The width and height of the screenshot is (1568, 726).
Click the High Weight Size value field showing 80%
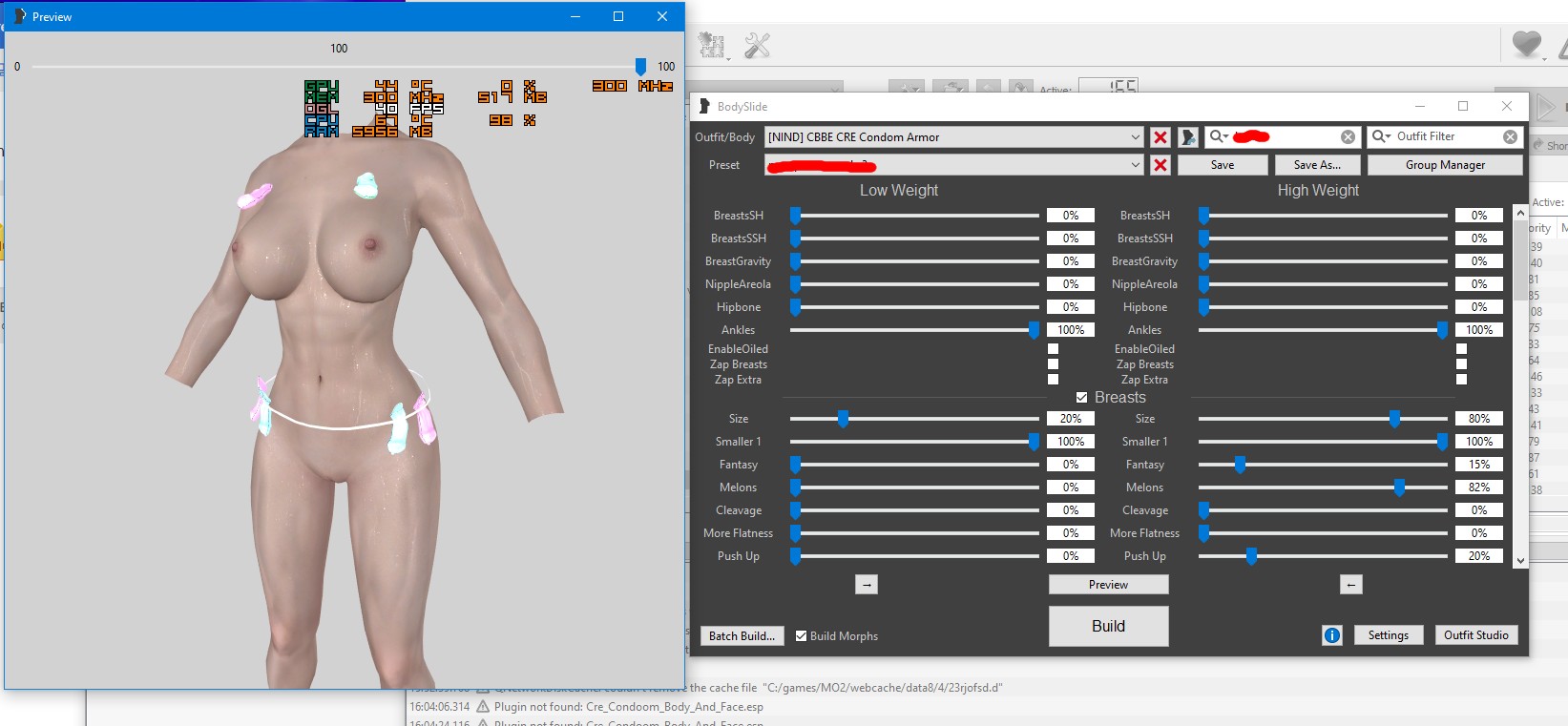pos(1479,419)
